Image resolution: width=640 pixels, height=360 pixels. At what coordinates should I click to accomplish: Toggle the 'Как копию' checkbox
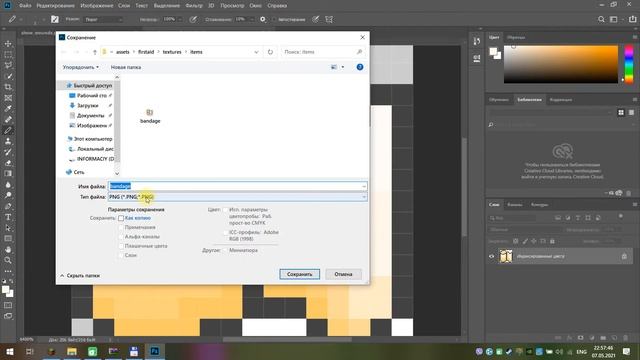click(x=121, y=218)
